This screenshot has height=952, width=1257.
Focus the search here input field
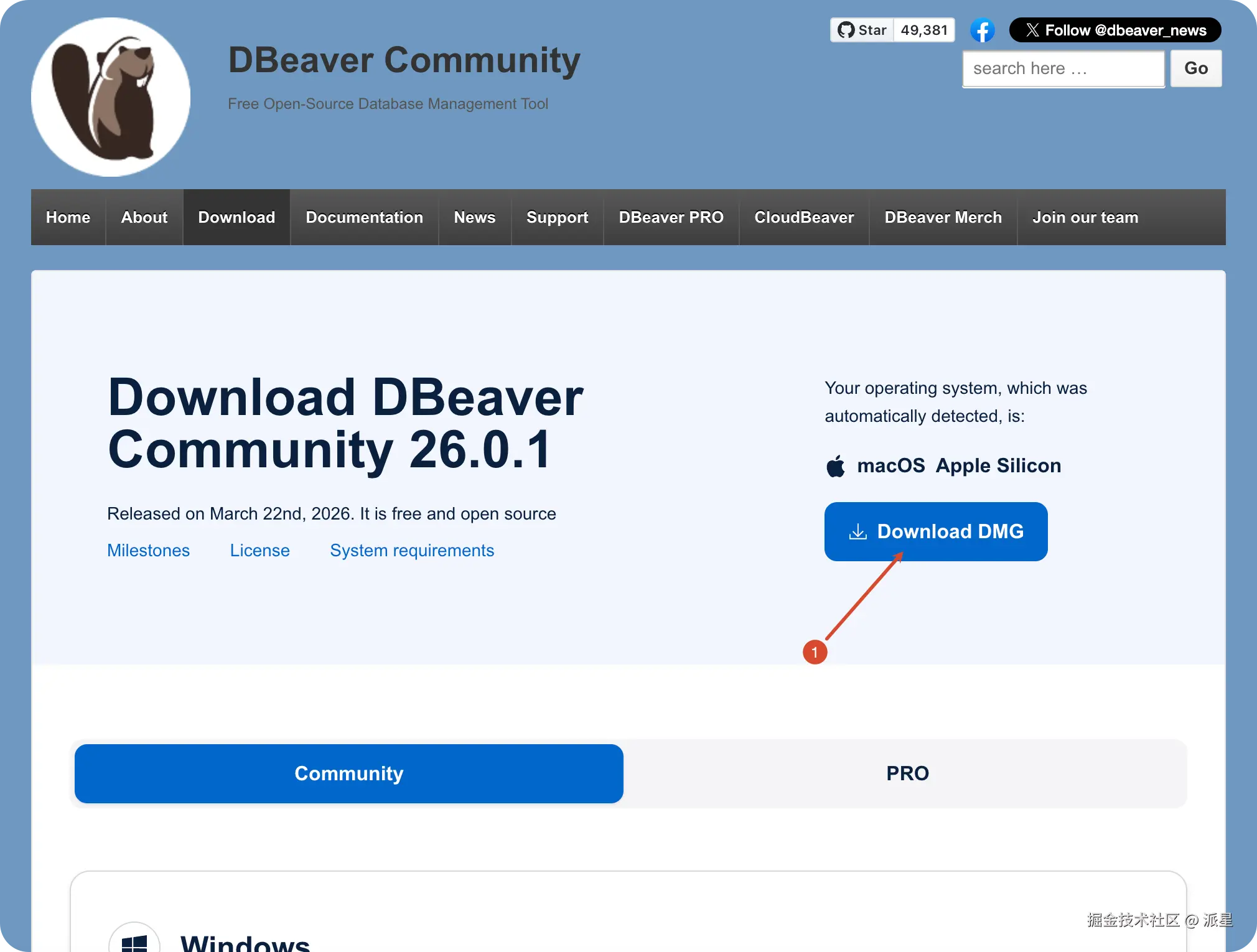[x=1063, y=68]
